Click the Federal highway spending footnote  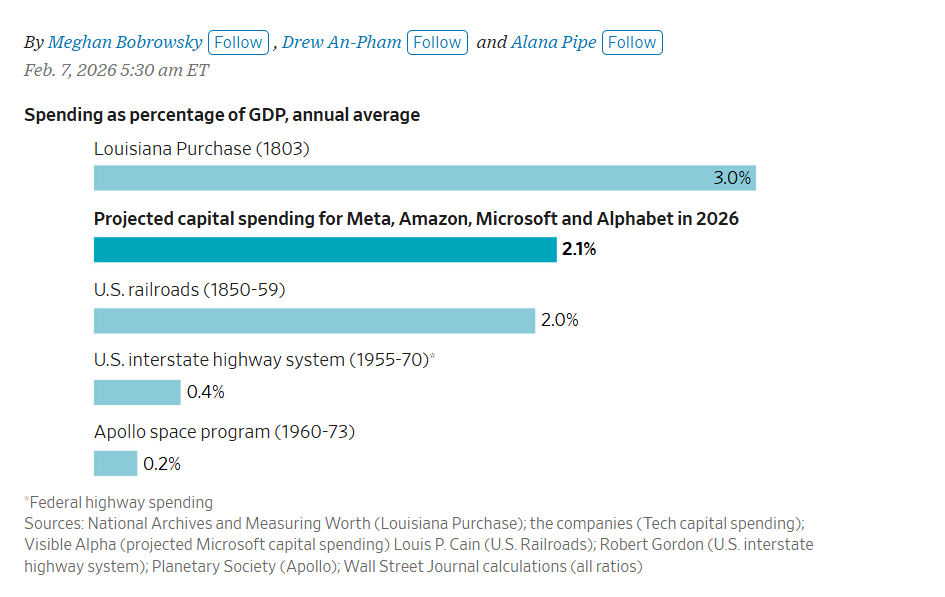120,502
